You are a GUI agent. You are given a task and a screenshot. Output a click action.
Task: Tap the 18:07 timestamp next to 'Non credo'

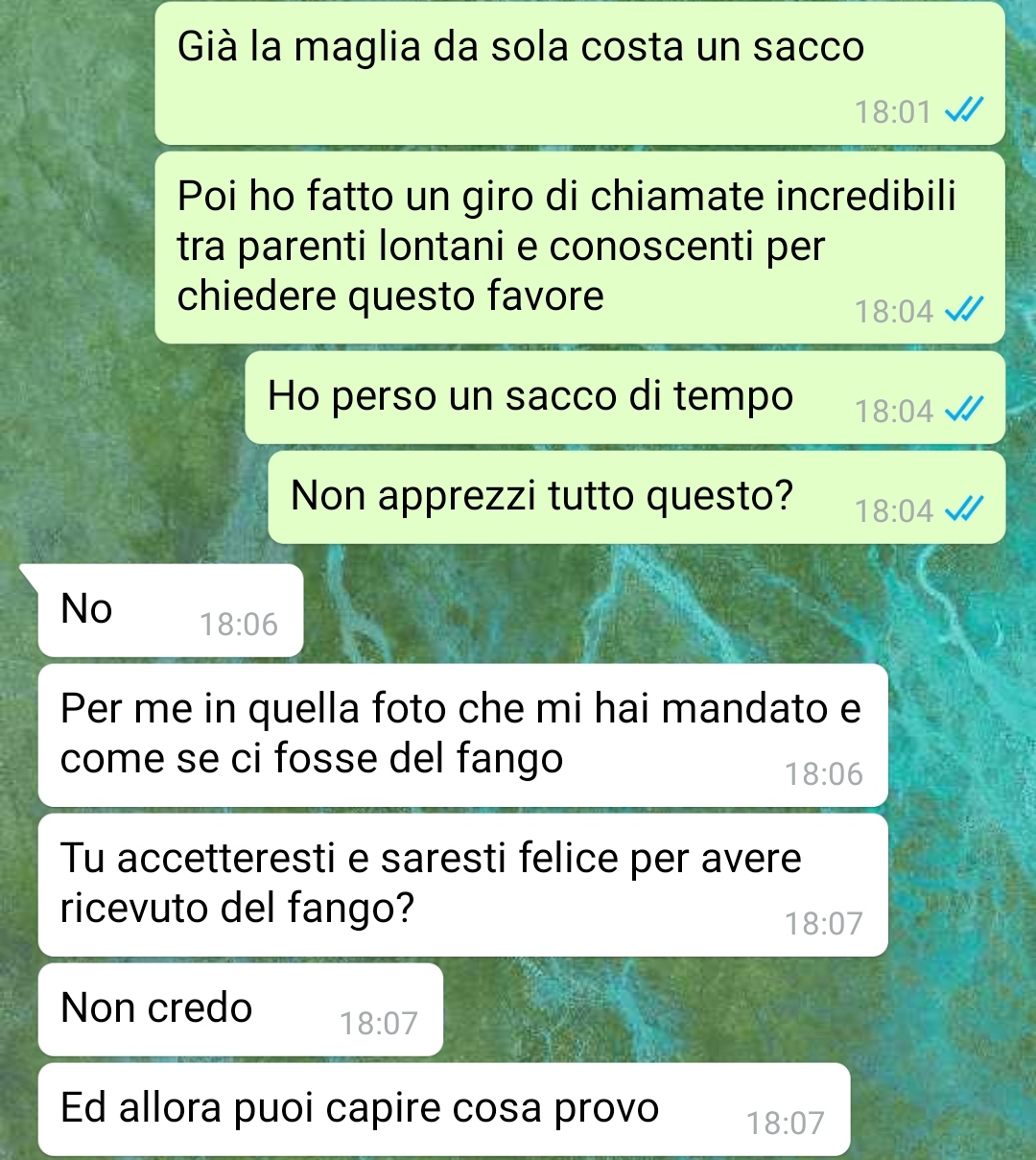[x=379, y=1024]
